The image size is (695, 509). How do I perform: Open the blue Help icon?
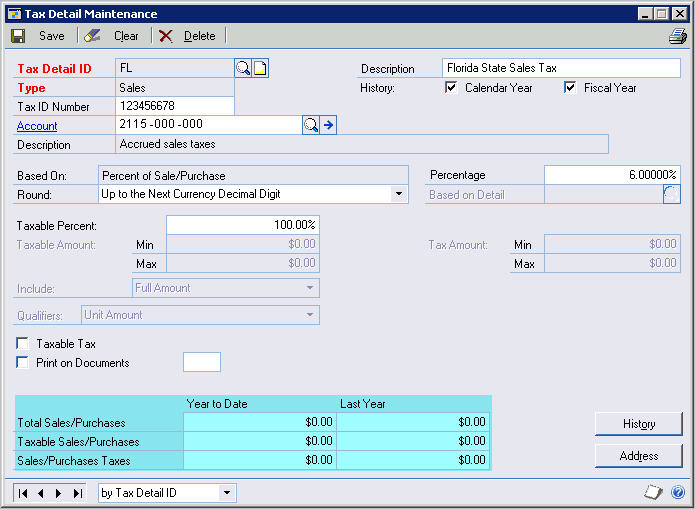678,492
